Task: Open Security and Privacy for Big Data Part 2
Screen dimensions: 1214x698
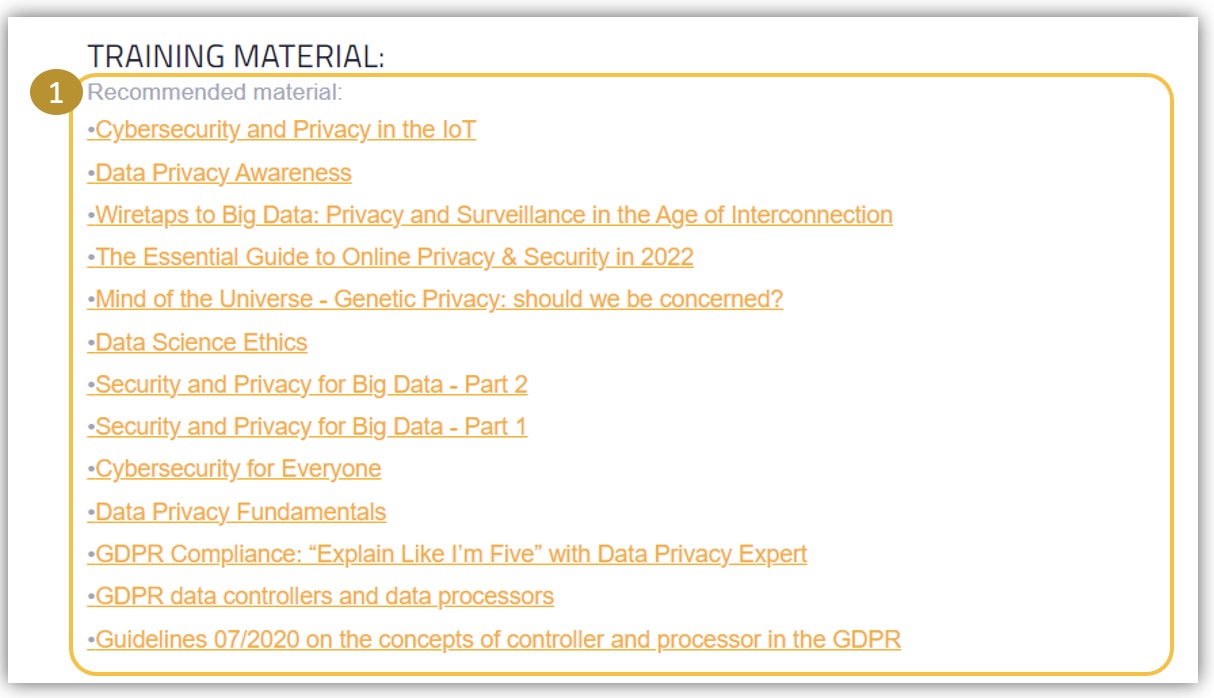Action: [311, 384]
